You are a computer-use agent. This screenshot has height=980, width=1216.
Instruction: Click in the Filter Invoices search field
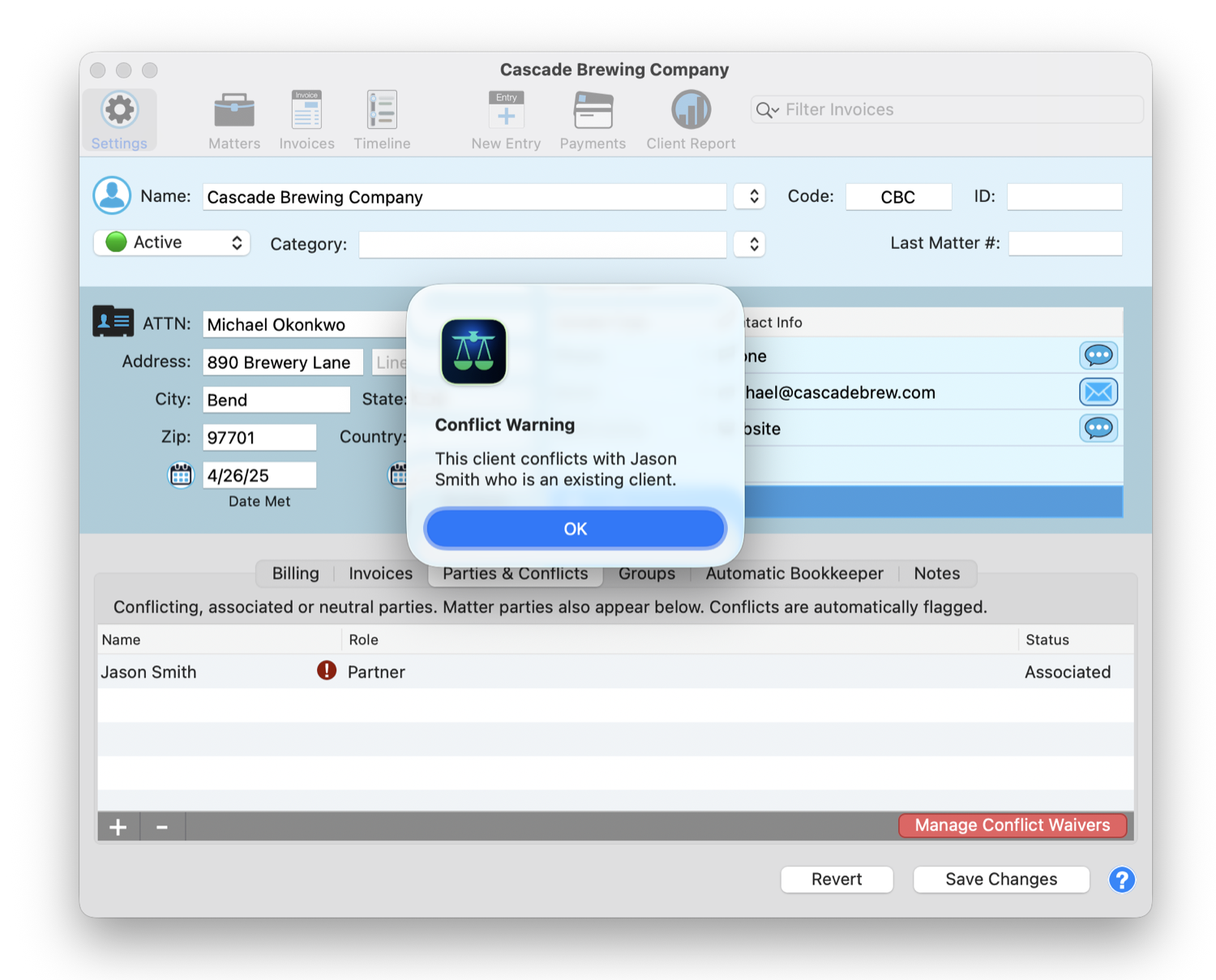click(947, 109)
